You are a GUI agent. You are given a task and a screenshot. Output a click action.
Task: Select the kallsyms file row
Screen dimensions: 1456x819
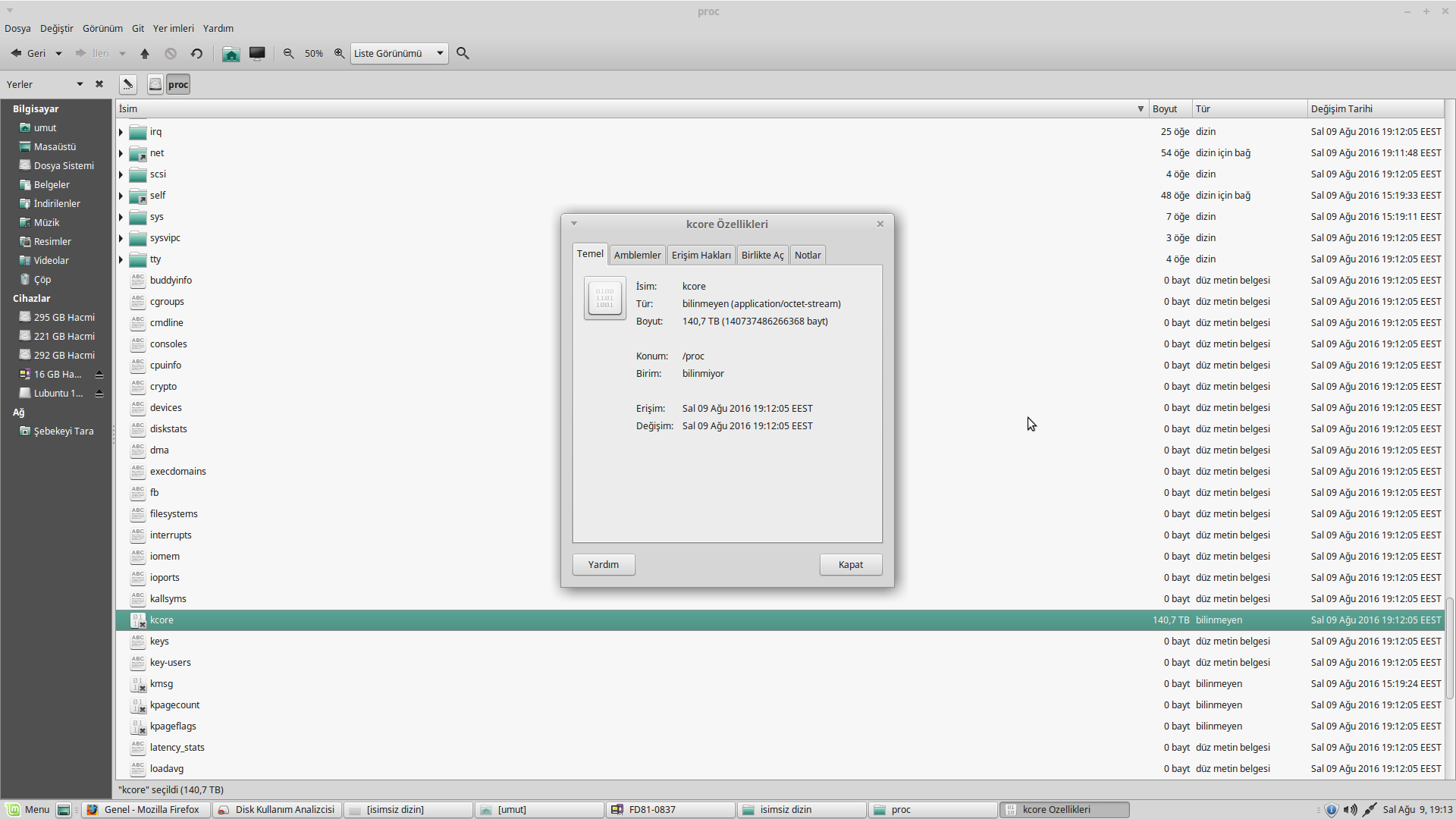click(x=780, y=599)
